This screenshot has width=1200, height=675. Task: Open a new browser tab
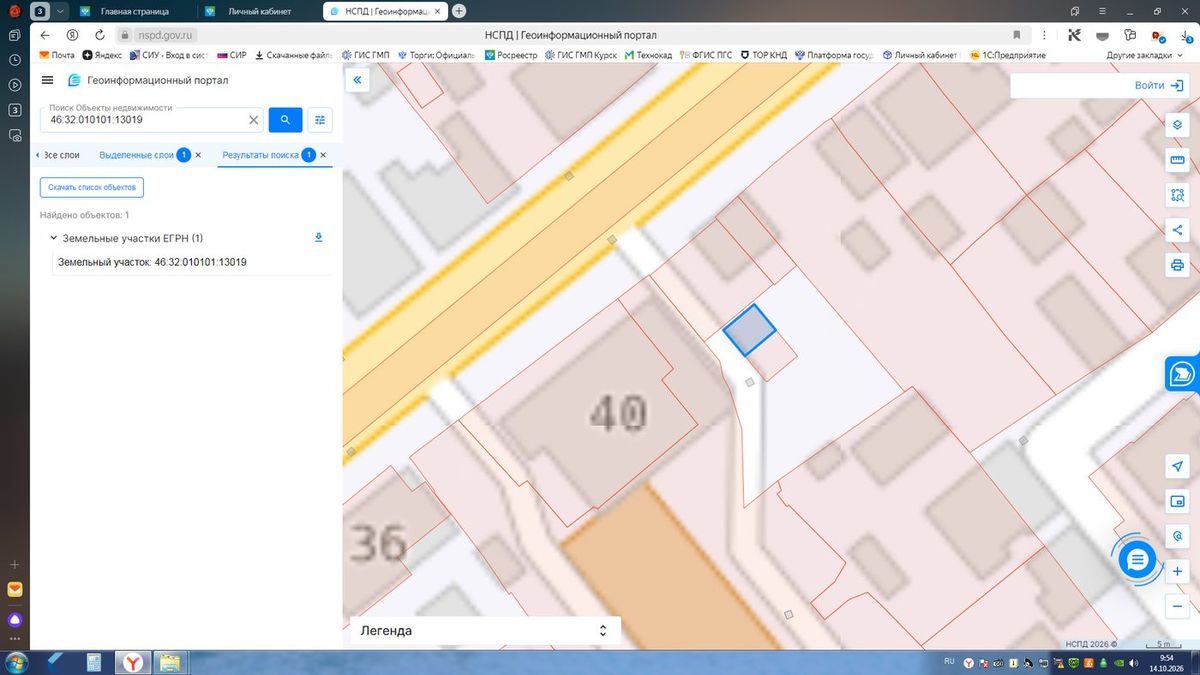(459, 11)
